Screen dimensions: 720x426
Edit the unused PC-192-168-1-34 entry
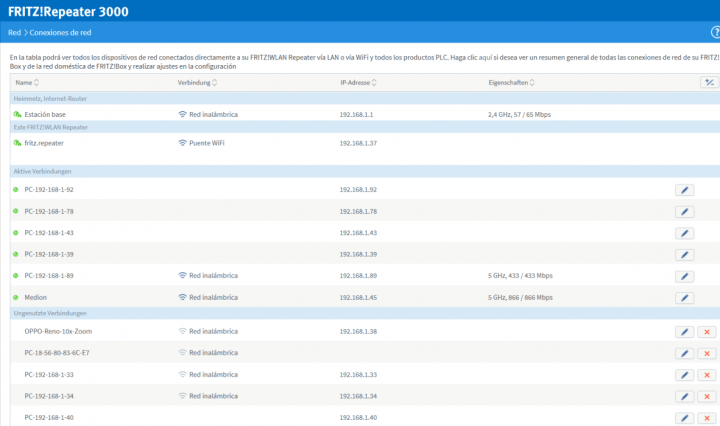(684, 397)
